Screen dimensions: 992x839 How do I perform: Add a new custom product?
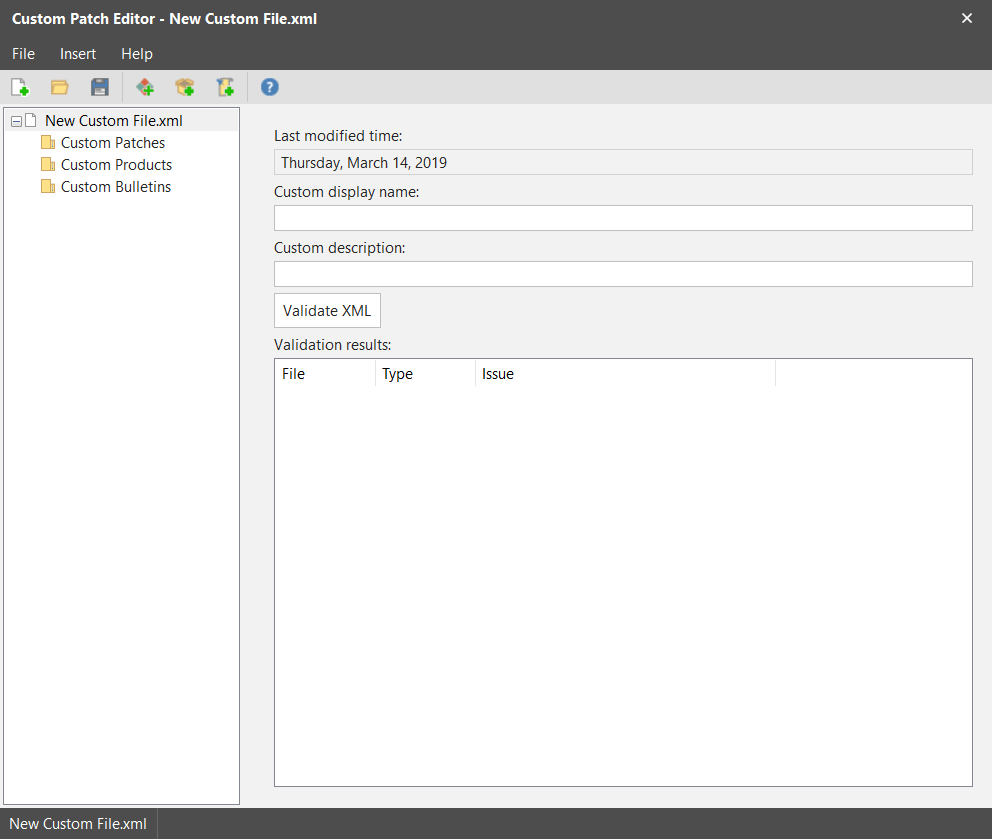(x=184, y=87)
